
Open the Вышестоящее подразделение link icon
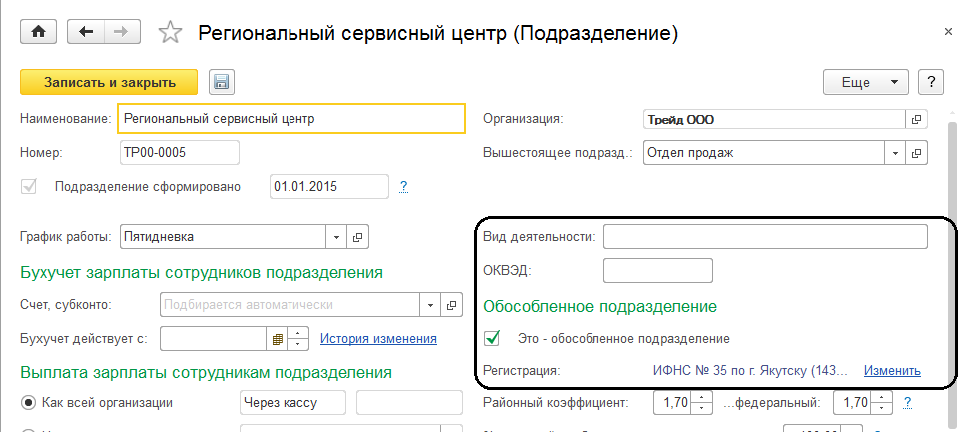point(915,154)
